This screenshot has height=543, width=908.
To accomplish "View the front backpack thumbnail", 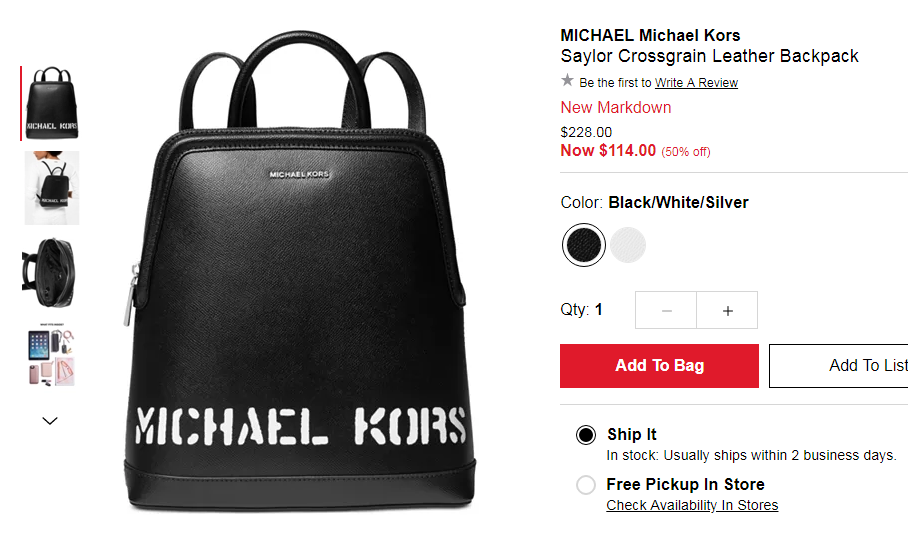I will click(52, 103).
